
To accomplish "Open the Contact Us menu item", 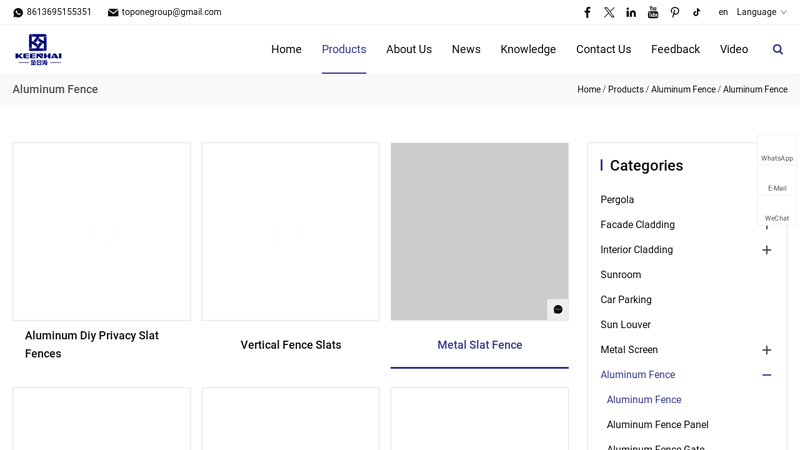I will tap(604, 49).
